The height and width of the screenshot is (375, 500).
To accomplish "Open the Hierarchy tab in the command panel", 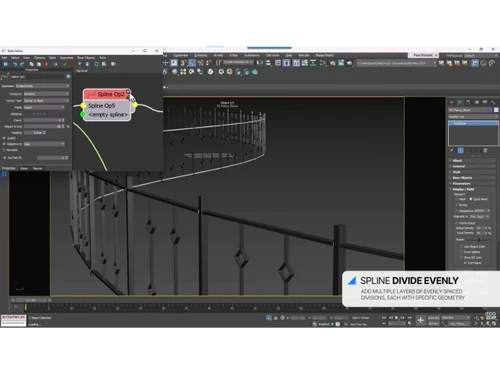I will click(x=468, y=102).
